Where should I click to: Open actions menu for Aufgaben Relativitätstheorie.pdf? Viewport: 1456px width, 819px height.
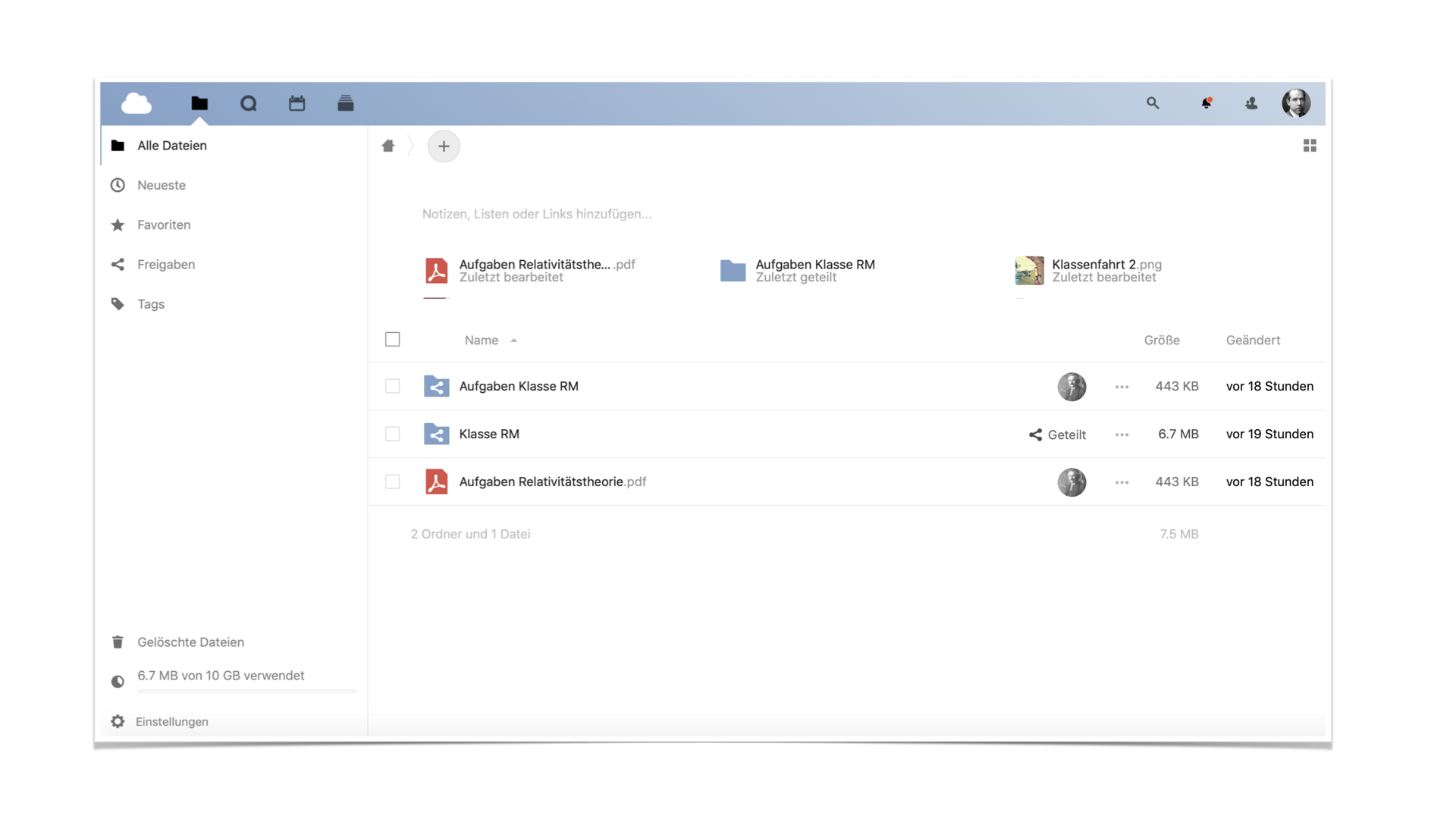[x=1122, y=482]
